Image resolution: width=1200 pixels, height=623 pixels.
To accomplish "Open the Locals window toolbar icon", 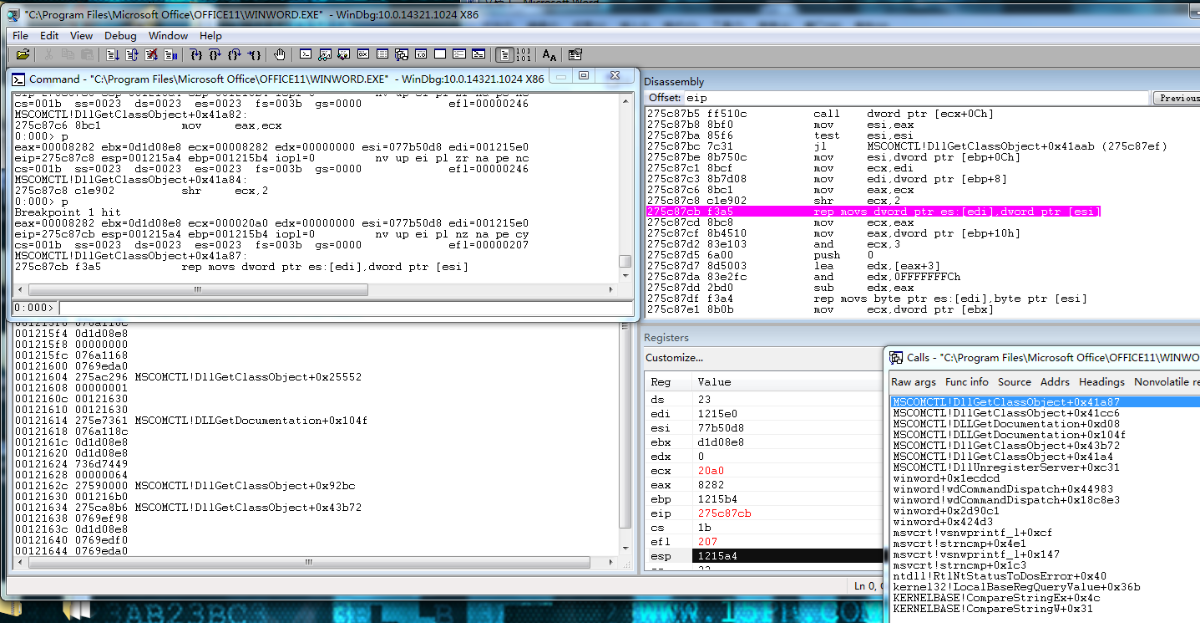I will [x=343, y=54].
